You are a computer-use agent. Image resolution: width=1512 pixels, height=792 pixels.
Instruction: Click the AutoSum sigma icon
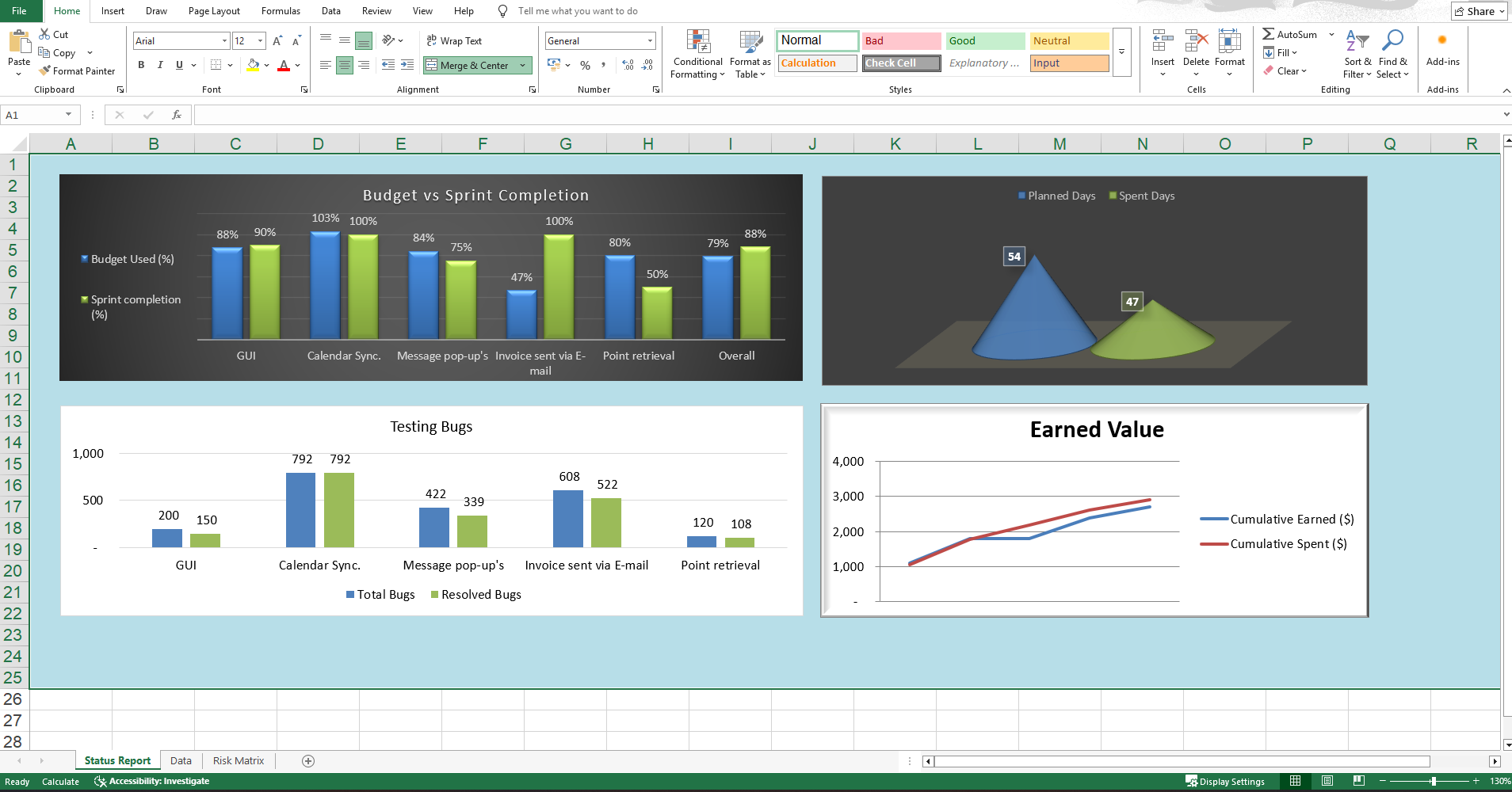tap(1269, 34)
